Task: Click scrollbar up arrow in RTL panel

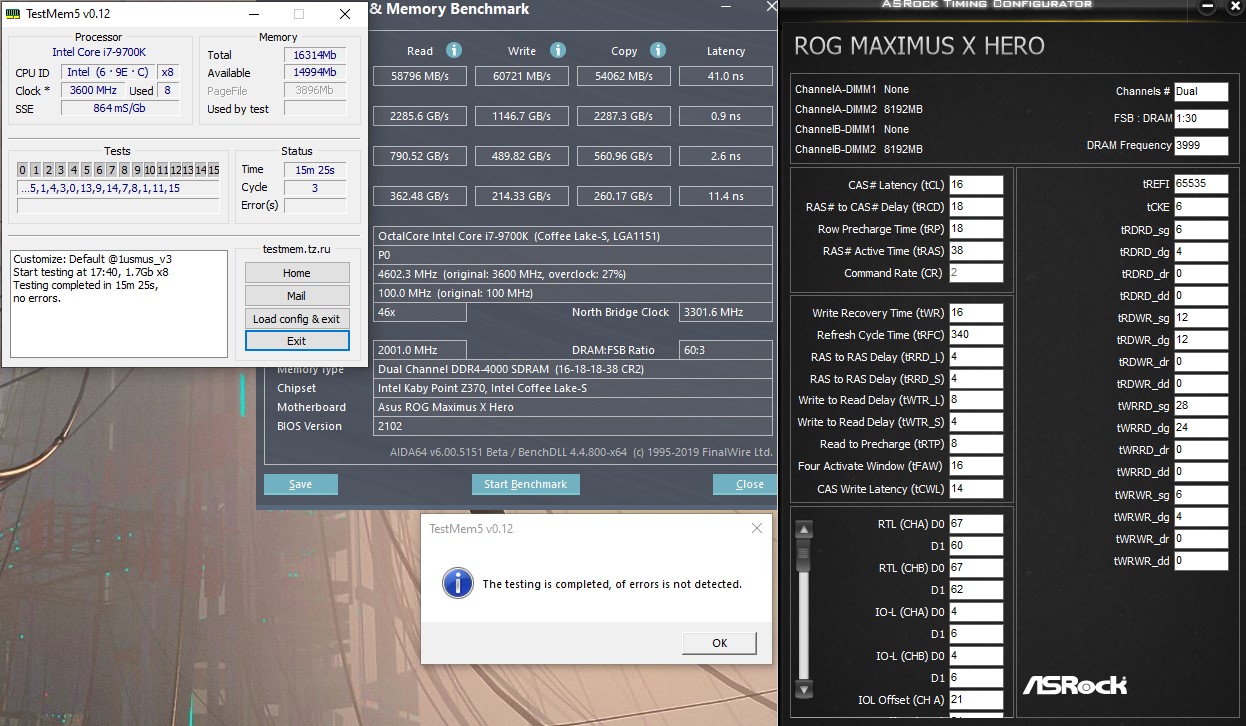Action: [x=803, y=528]
